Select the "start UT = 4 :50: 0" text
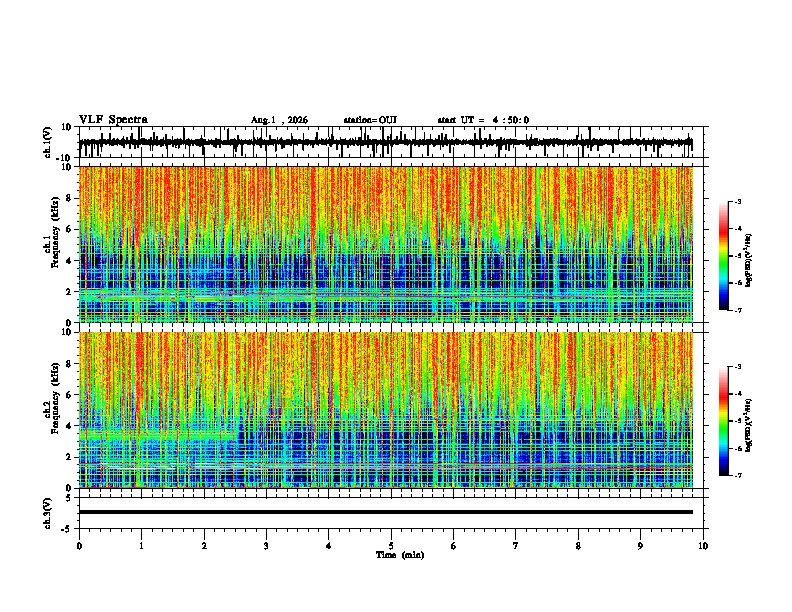Image resolution: width=792 pixels, height=612 pixels. tap(483, 120)
